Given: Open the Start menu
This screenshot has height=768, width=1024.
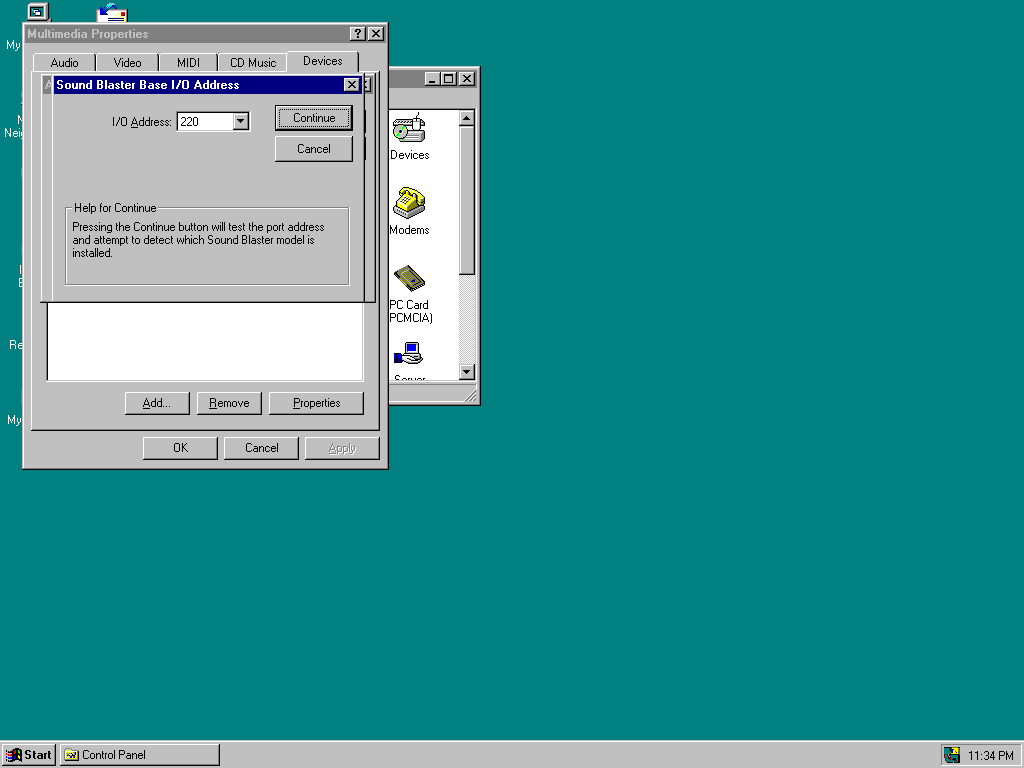Looking at the screenshot, I should [29, 755].
